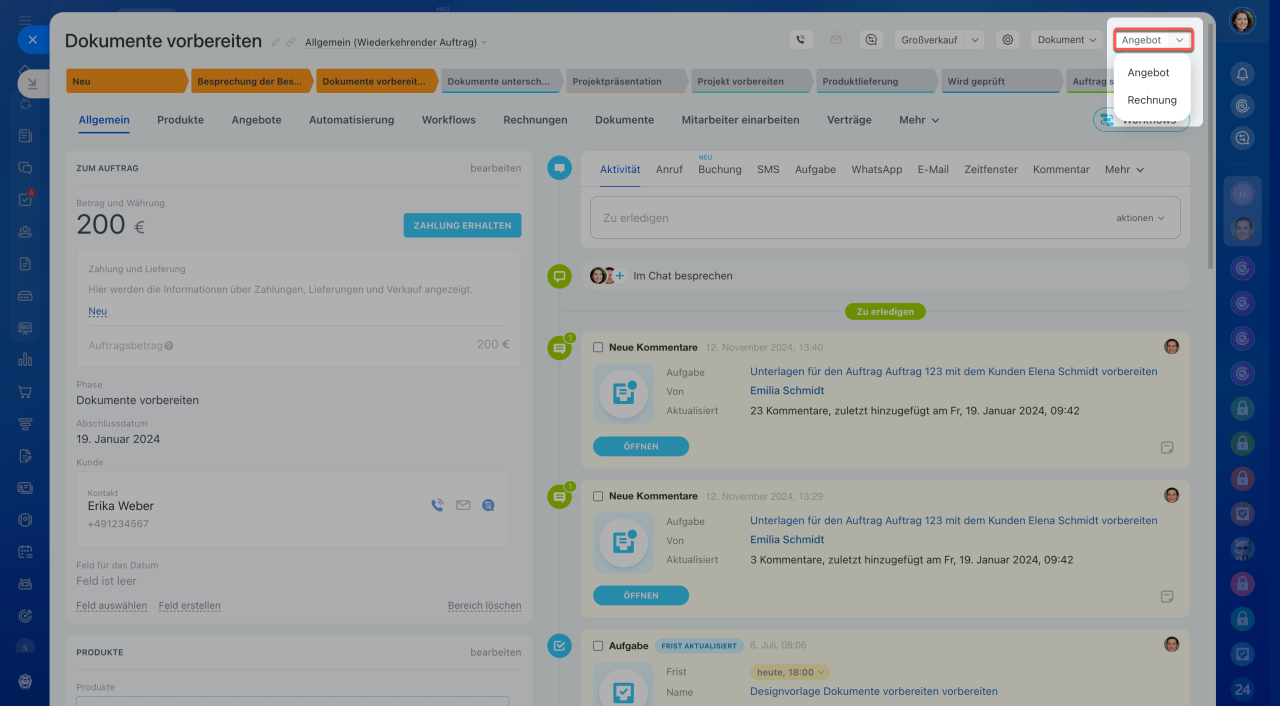Toggle the Angebot dropdown button
Screen dimensions: 1280x706
tap(1154, 40)
